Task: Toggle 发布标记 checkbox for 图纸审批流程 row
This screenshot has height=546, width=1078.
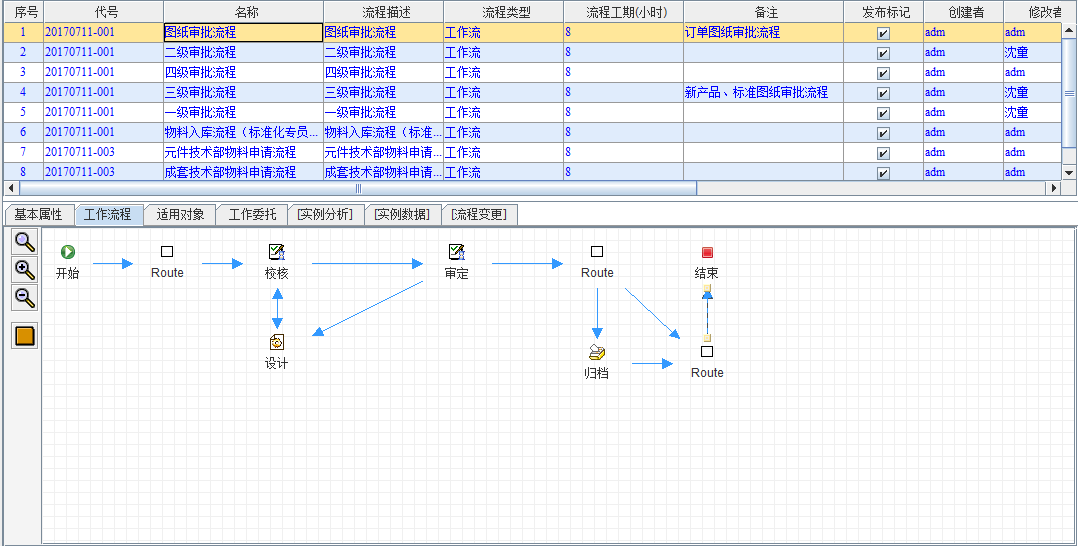Action: tap(883, 33)
